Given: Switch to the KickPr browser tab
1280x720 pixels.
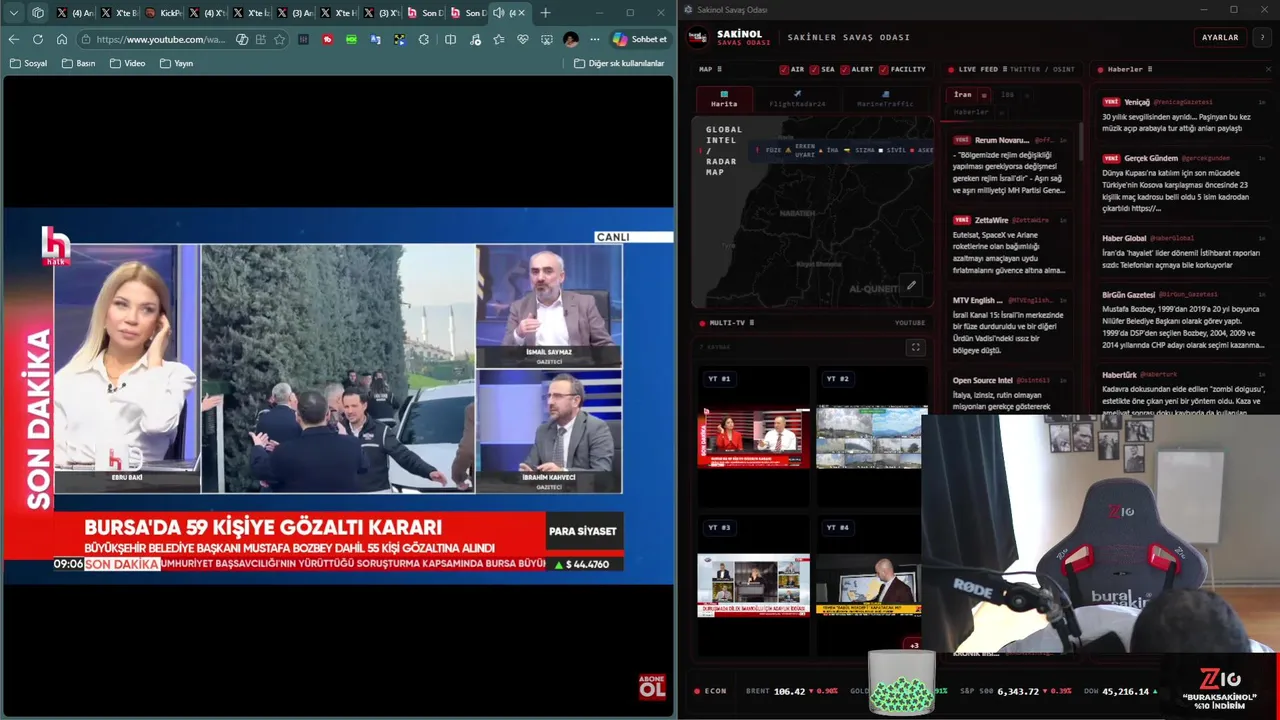Looking at the screenshot, I should point(164,13).
